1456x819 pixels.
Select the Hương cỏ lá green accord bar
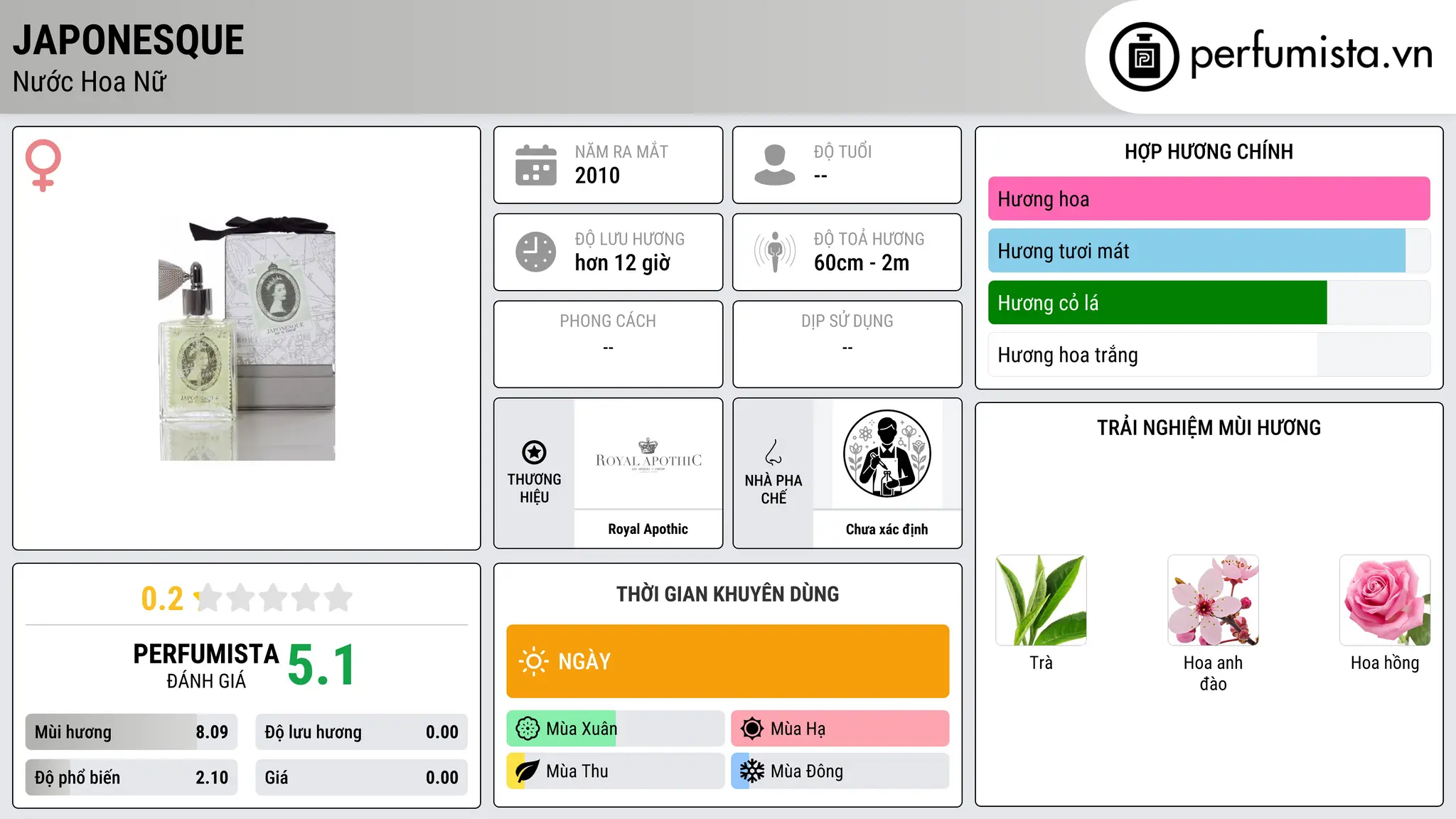[x=1209, y=303]
